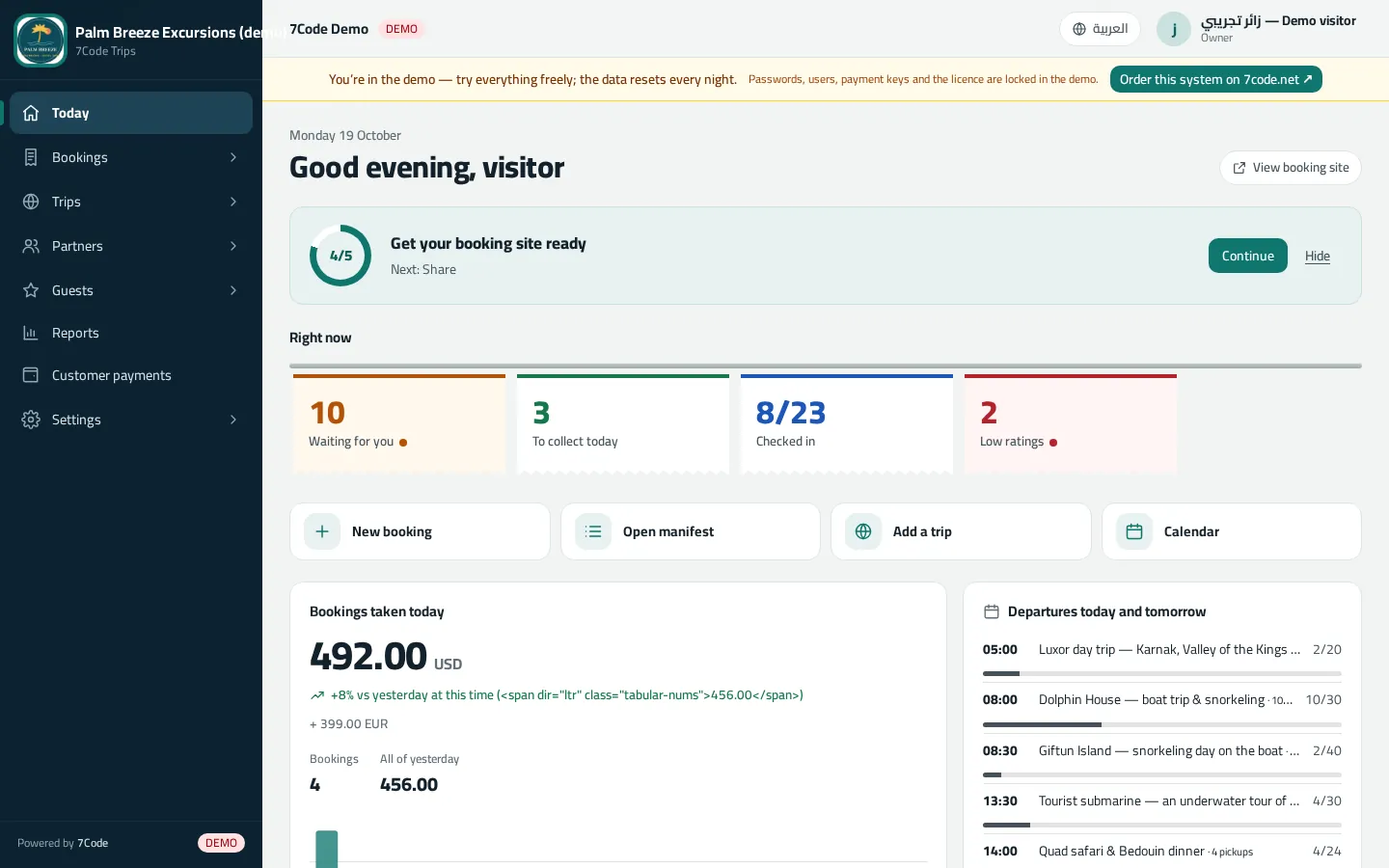Click the Calendar quick action icon
This screenshot has width=1389, height=868.
click(1134, 531)
